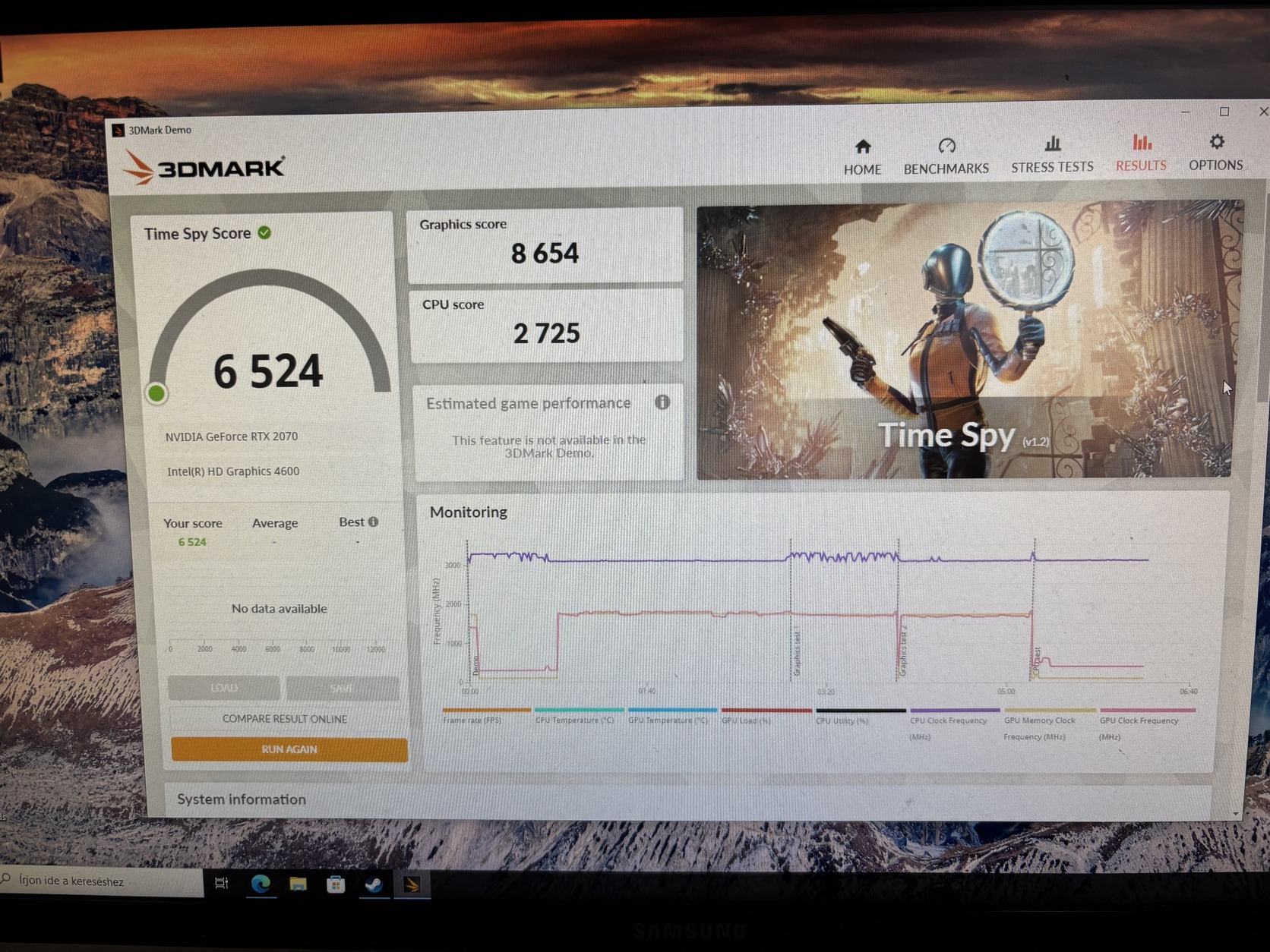Toggle the GPU Temperature legend series
1270x952 pixels.
click(672, 716)
